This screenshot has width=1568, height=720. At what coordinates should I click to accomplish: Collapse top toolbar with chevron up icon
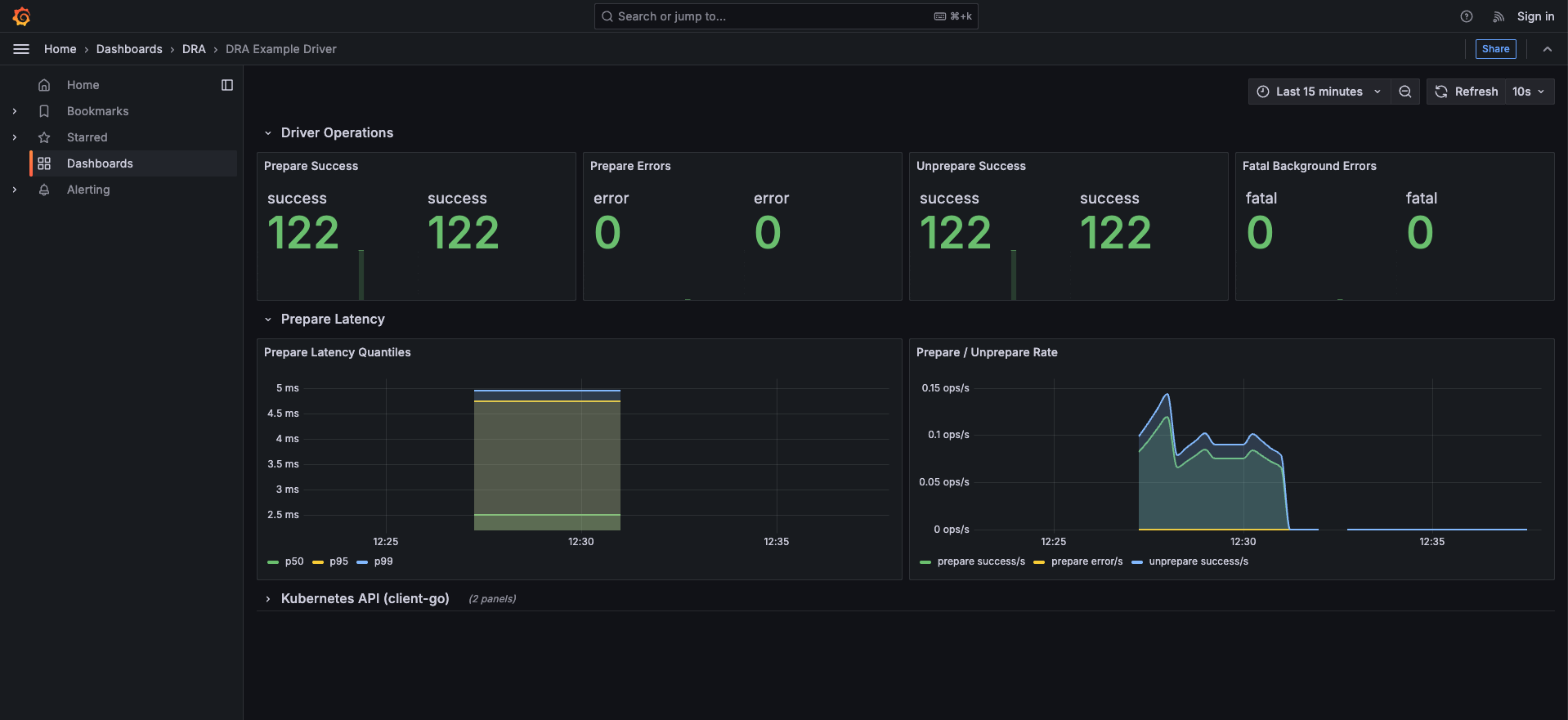click(1548, 49)
